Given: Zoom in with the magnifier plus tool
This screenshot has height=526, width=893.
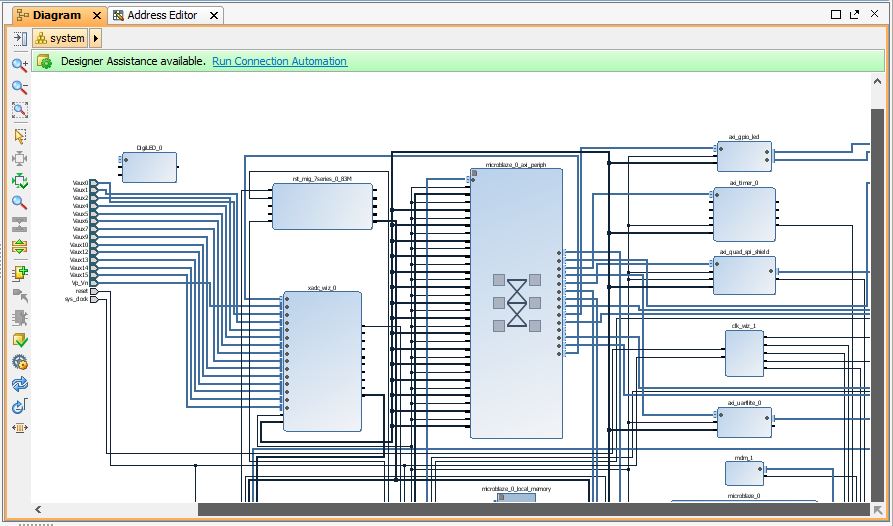Looking at the screenshot, I should pos(20,65).
